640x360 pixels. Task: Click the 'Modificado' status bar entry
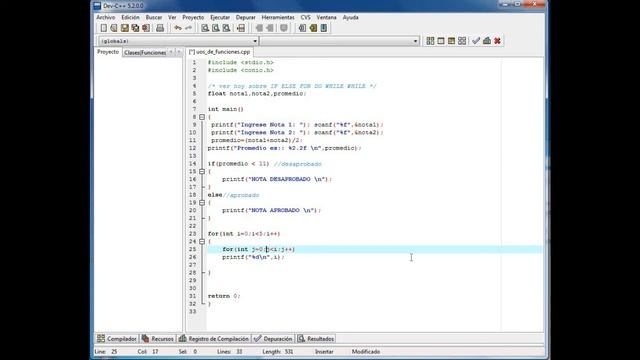coord(366,351)
